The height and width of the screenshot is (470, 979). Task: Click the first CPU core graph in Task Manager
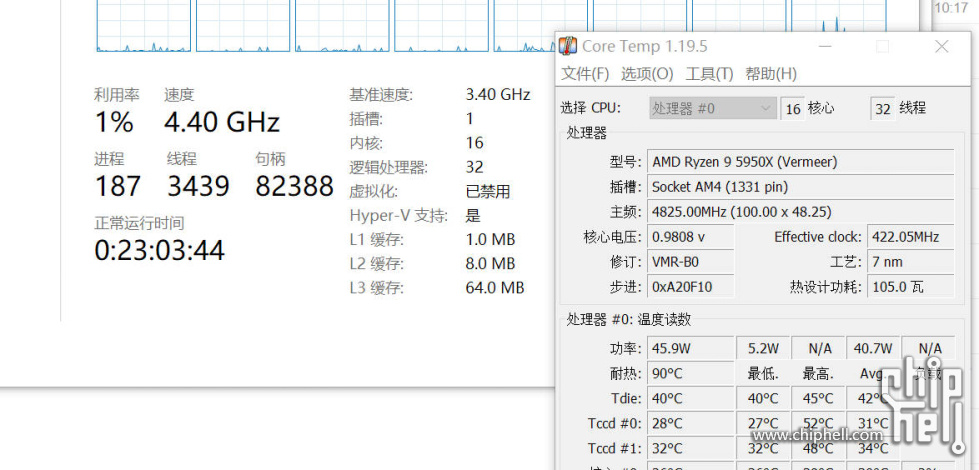pyautogui.click(x=144, y=26)
